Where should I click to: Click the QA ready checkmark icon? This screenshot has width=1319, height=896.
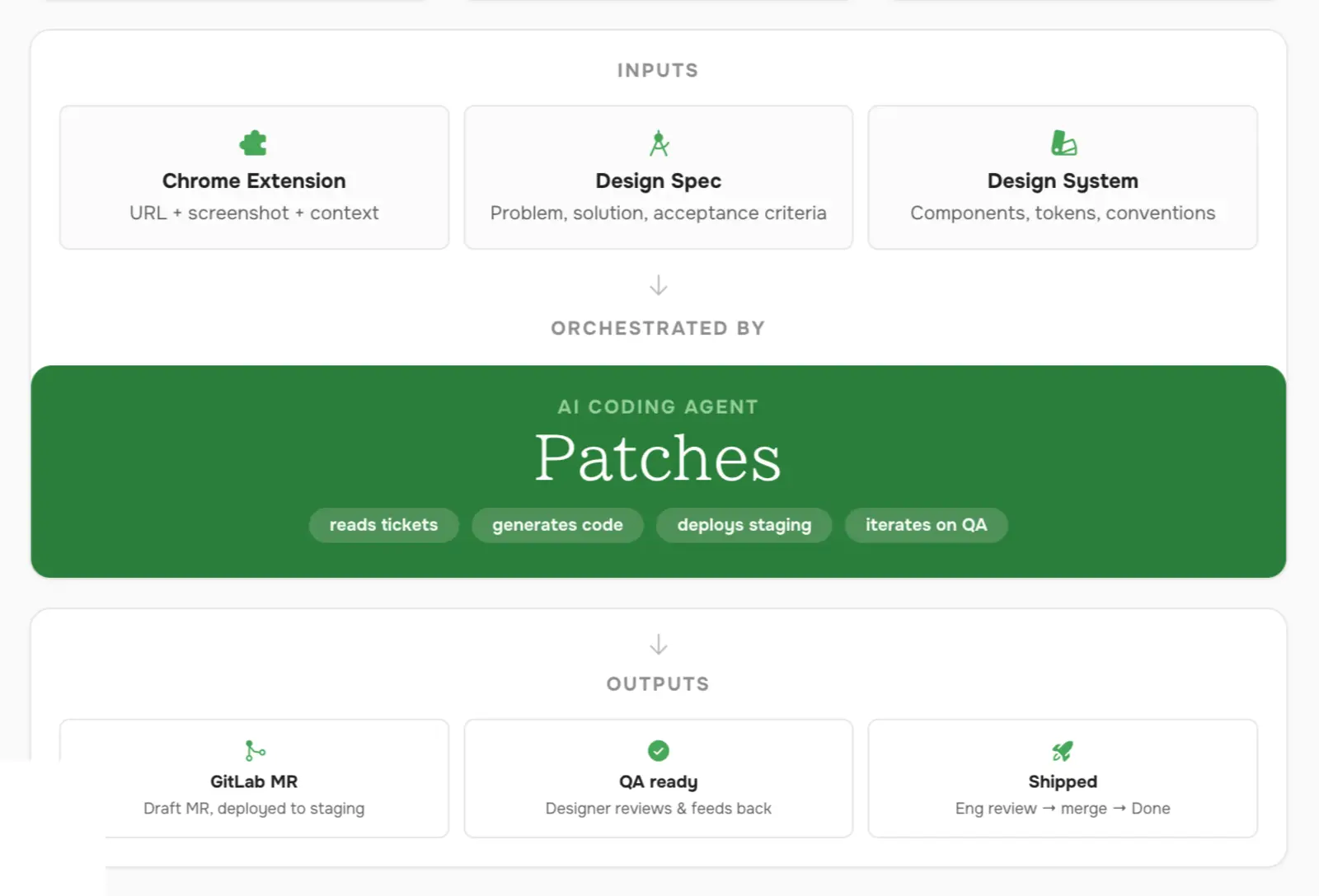(x=659, y=751)
